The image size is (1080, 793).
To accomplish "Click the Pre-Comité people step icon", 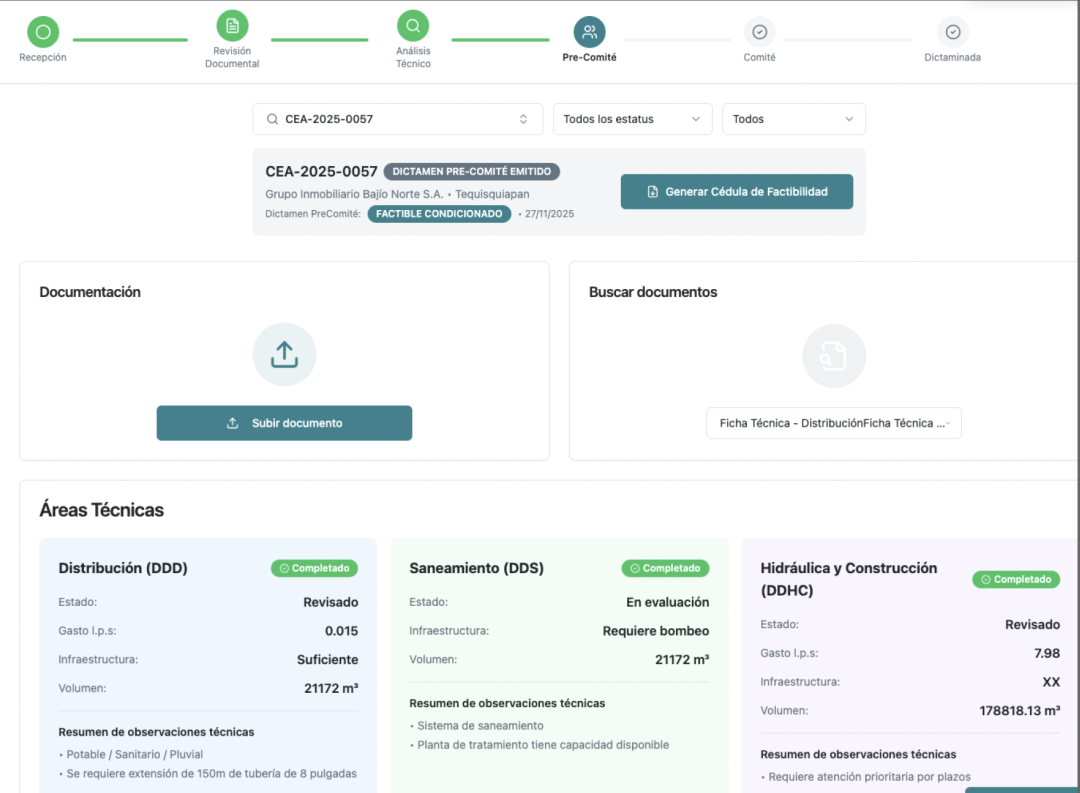I will 589,32.
